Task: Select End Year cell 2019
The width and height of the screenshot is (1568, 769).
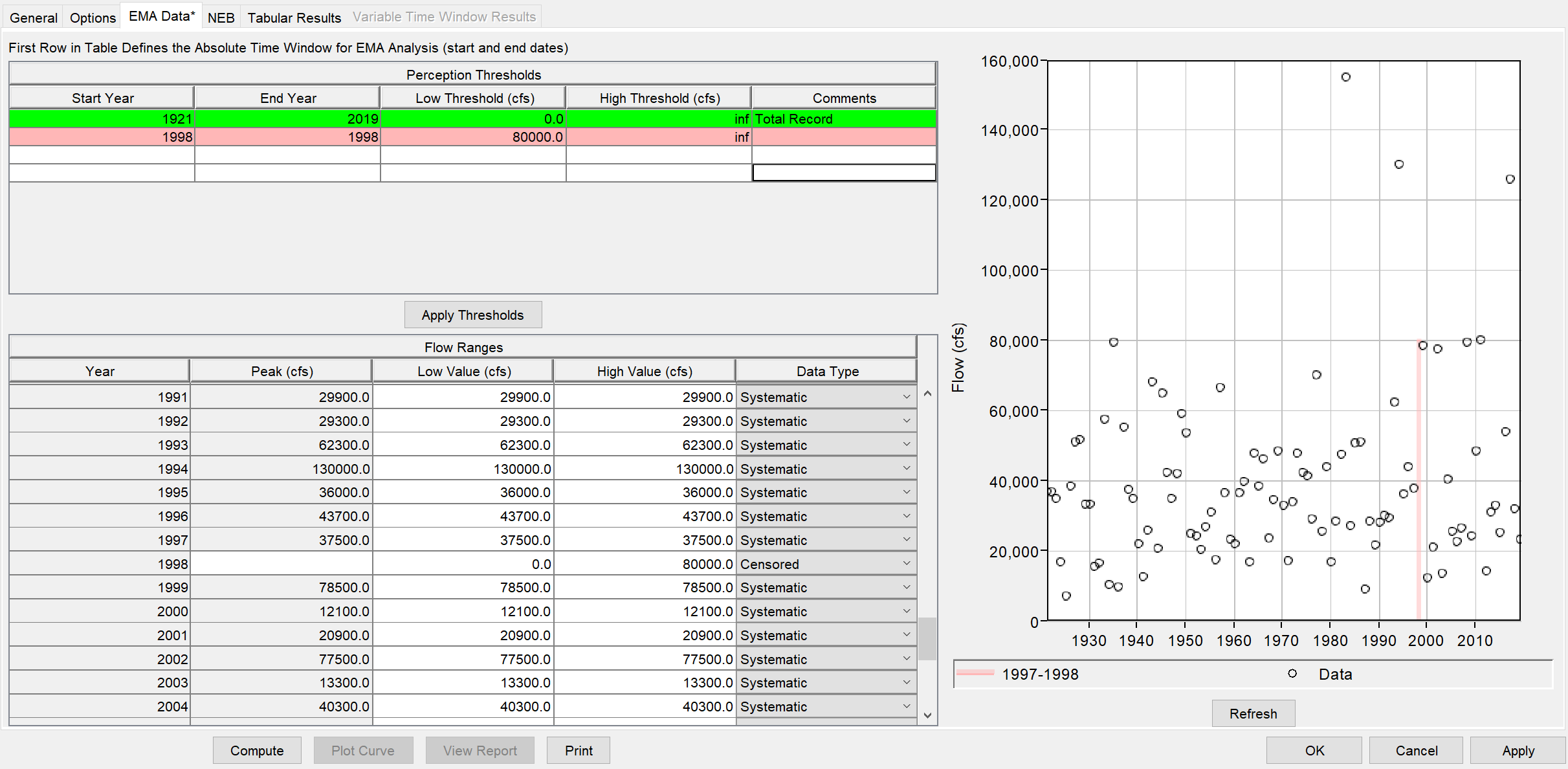Action: [287, 118]
